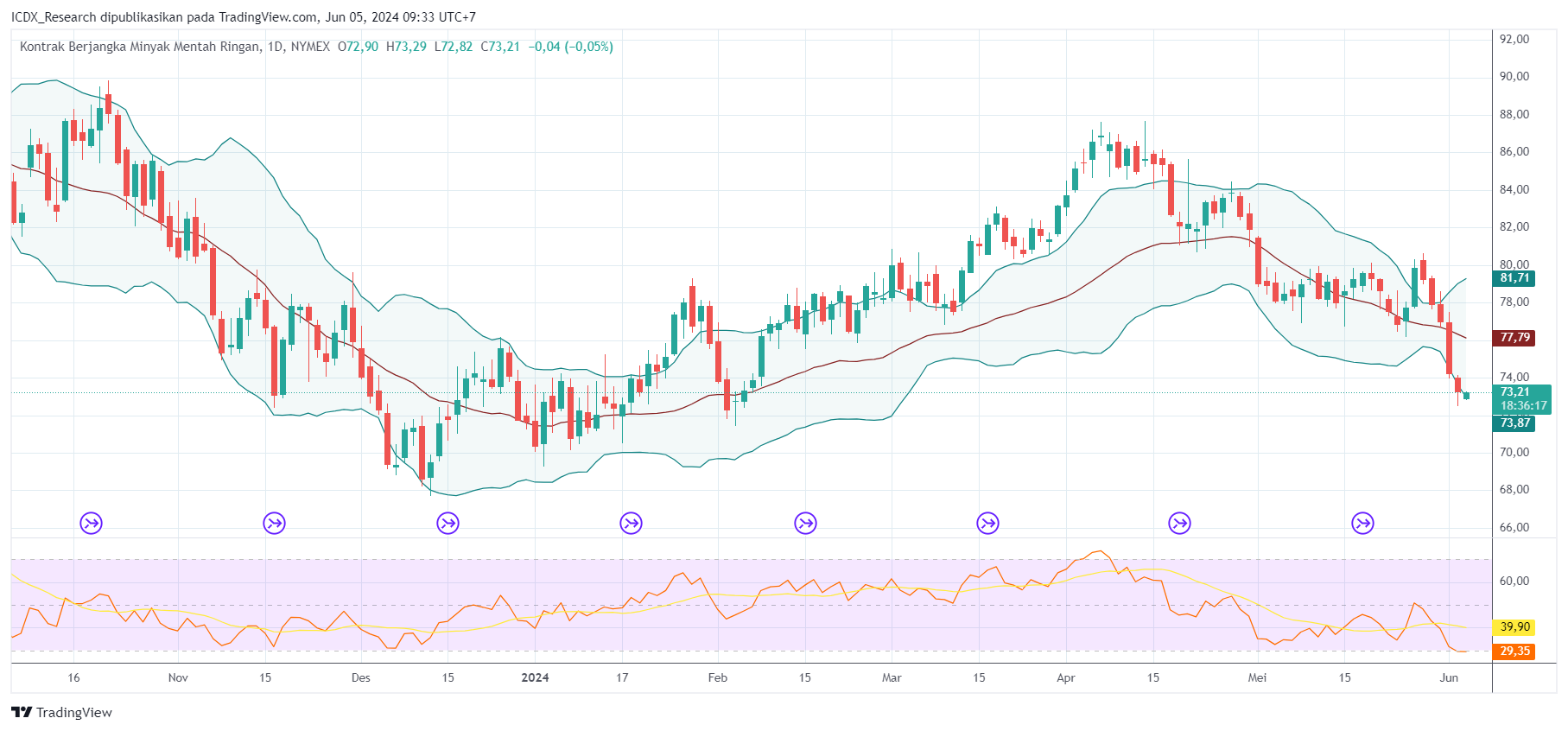This screenshot has height=731, width=1568.
Task: Click the middle band price label 77,79
Action: click(x=1514, y=338)
